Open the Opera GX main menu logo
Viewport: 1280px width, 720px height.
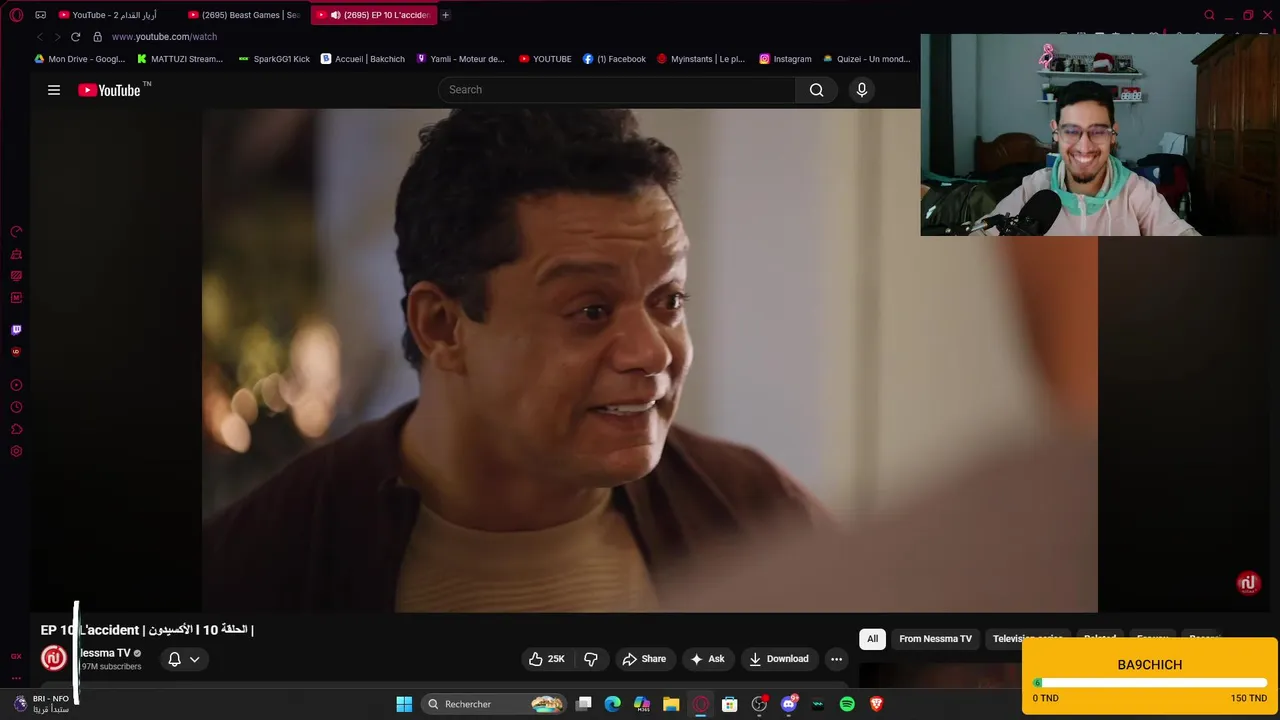click(16, 15)
